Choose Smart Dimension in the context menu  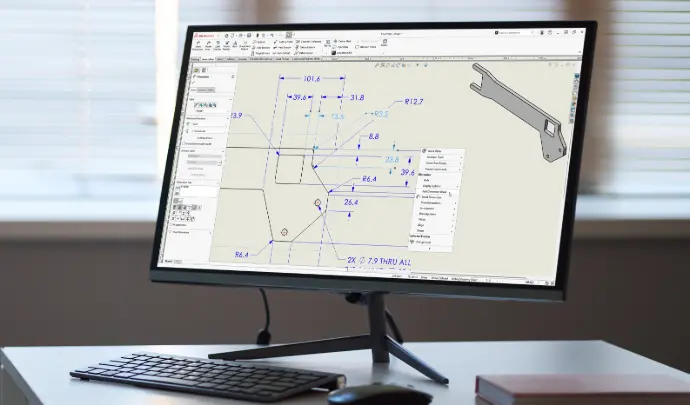[431, 197]
